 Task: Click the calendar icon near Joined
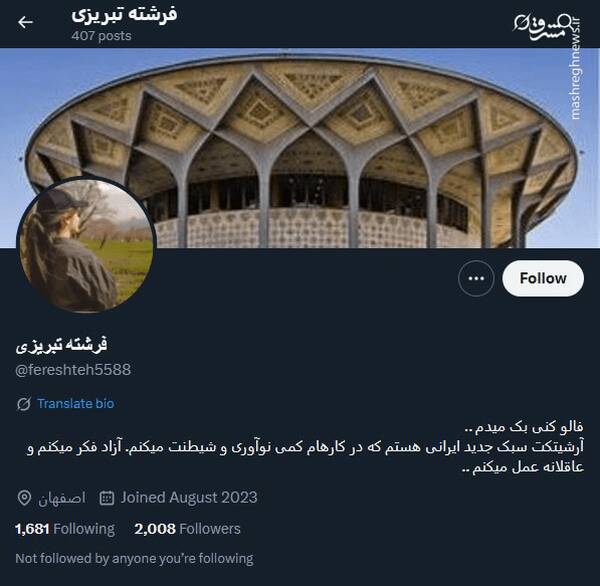coord(107,498)
